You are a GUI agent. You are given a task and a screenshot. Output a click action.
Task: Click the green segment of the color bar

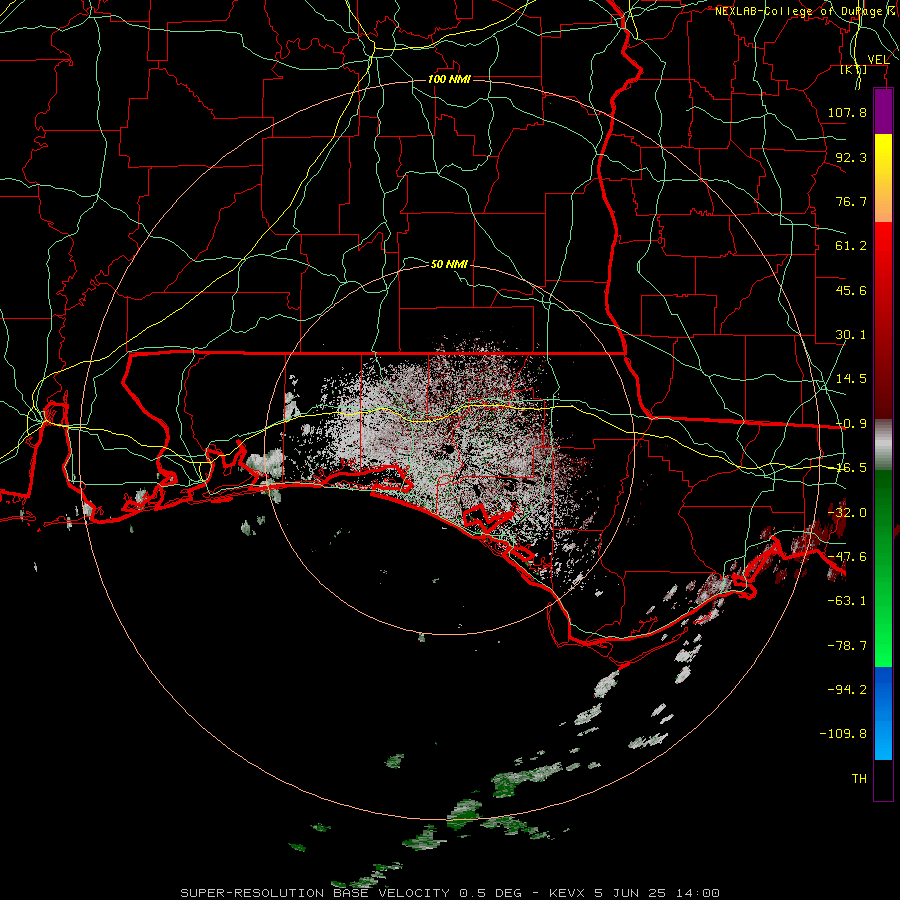click(883, 568)
